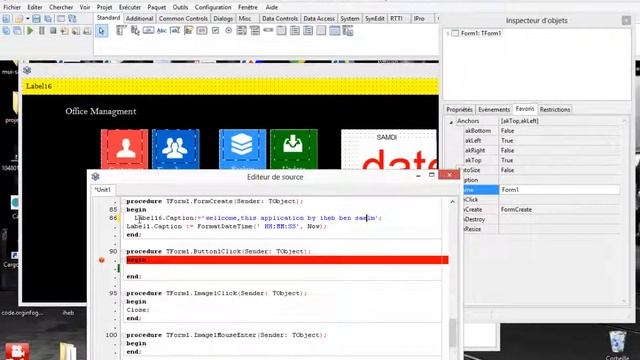Expand the Form1: TForm1 tree node

coord(448,33)
